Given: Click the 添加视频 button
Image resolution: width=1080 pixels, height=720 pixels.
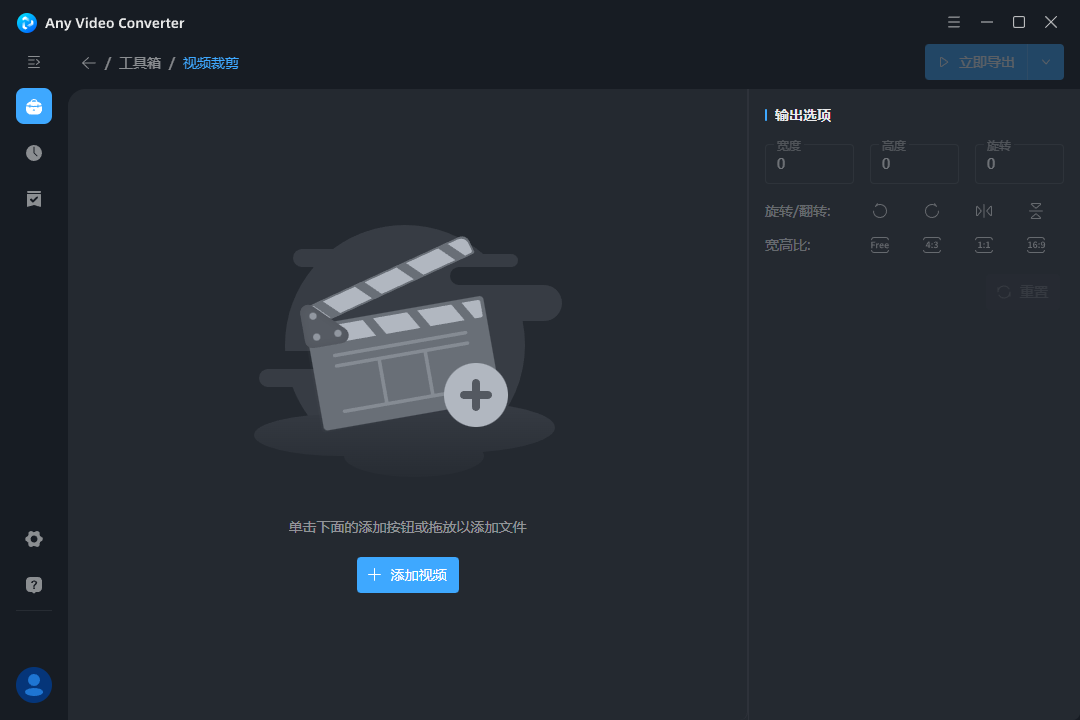Looking at the screenshot, I should (x=408, y=575).
